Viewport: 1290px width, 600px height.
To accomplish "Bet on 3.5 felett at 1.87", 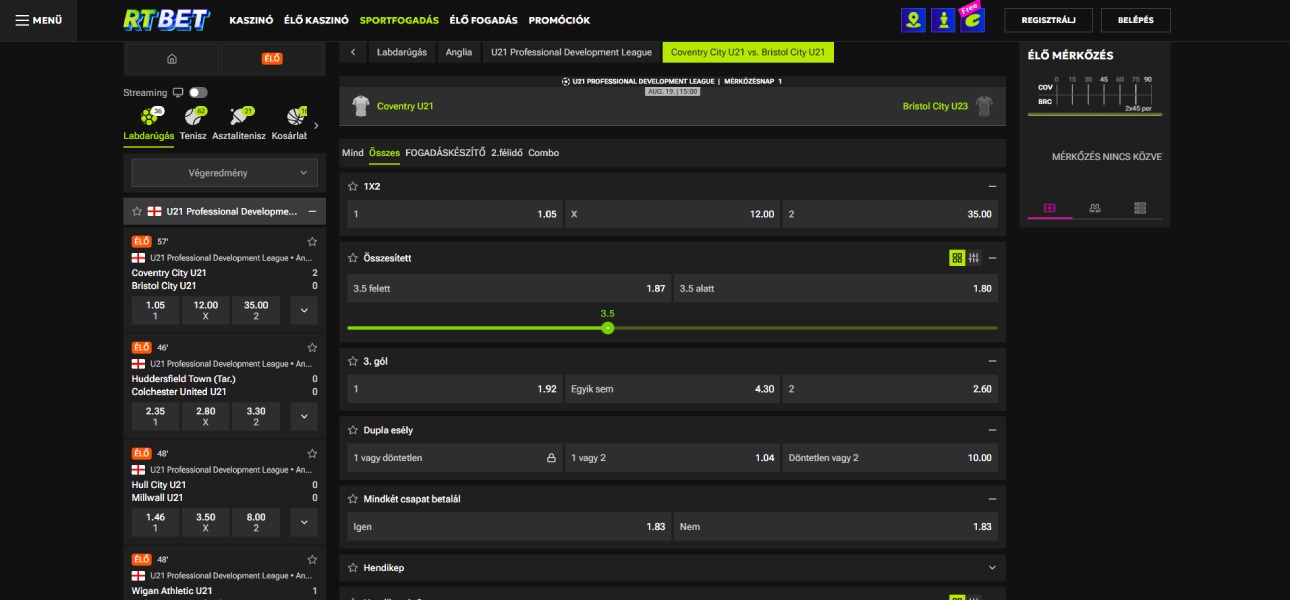I will (509, 288).
